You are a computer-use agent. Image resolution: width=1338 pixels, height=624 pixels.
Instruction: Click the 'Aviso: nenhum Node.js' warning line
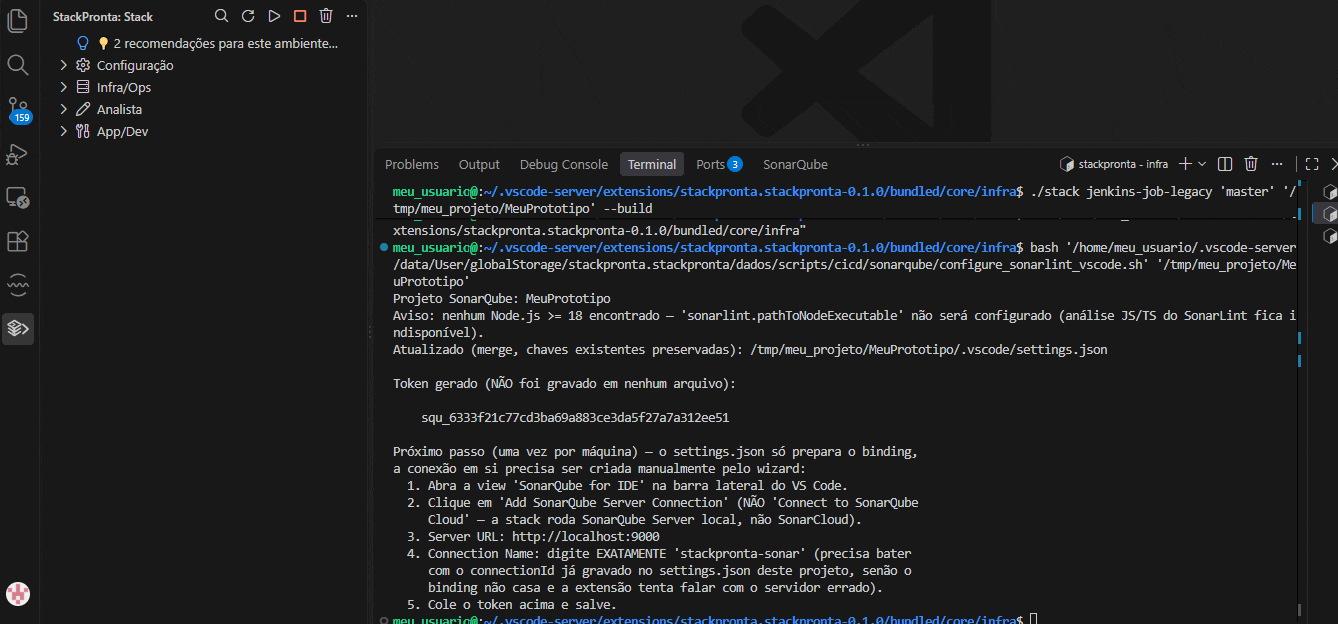tap(845, 324)
